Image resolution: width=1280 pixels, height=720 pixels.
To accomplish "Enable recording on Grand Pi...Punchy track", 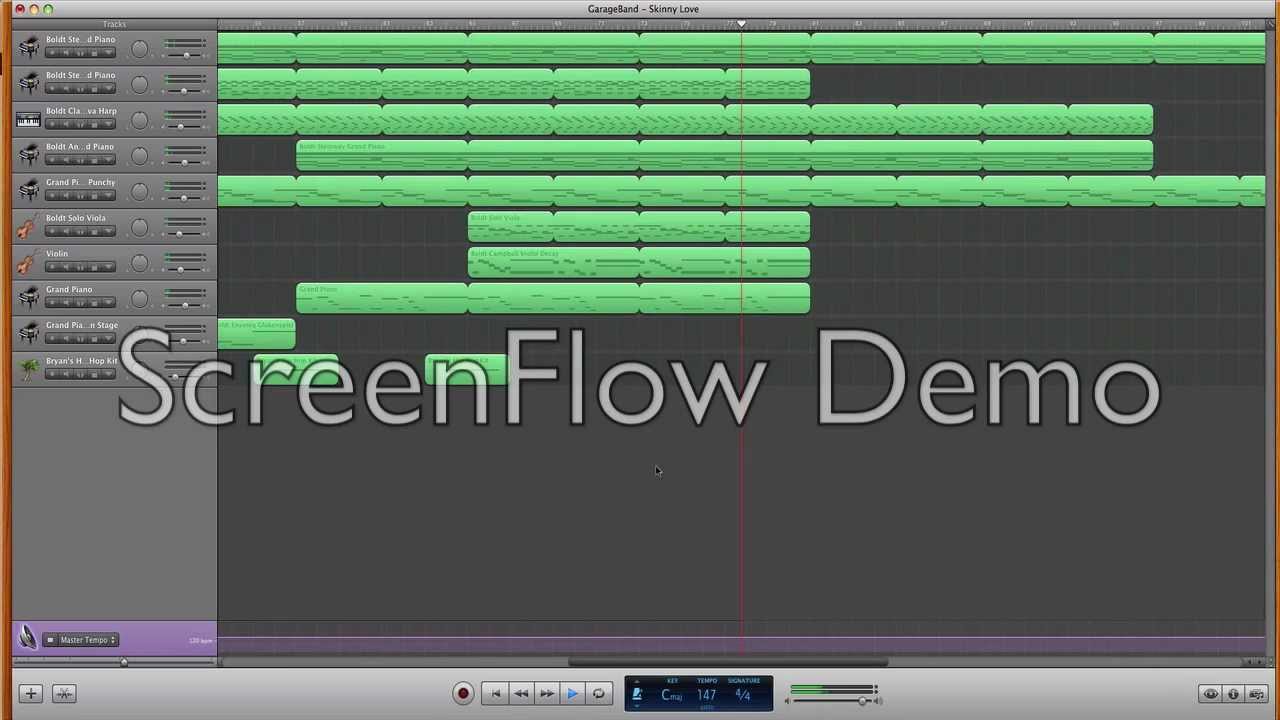I will click(x=52, y=195).
